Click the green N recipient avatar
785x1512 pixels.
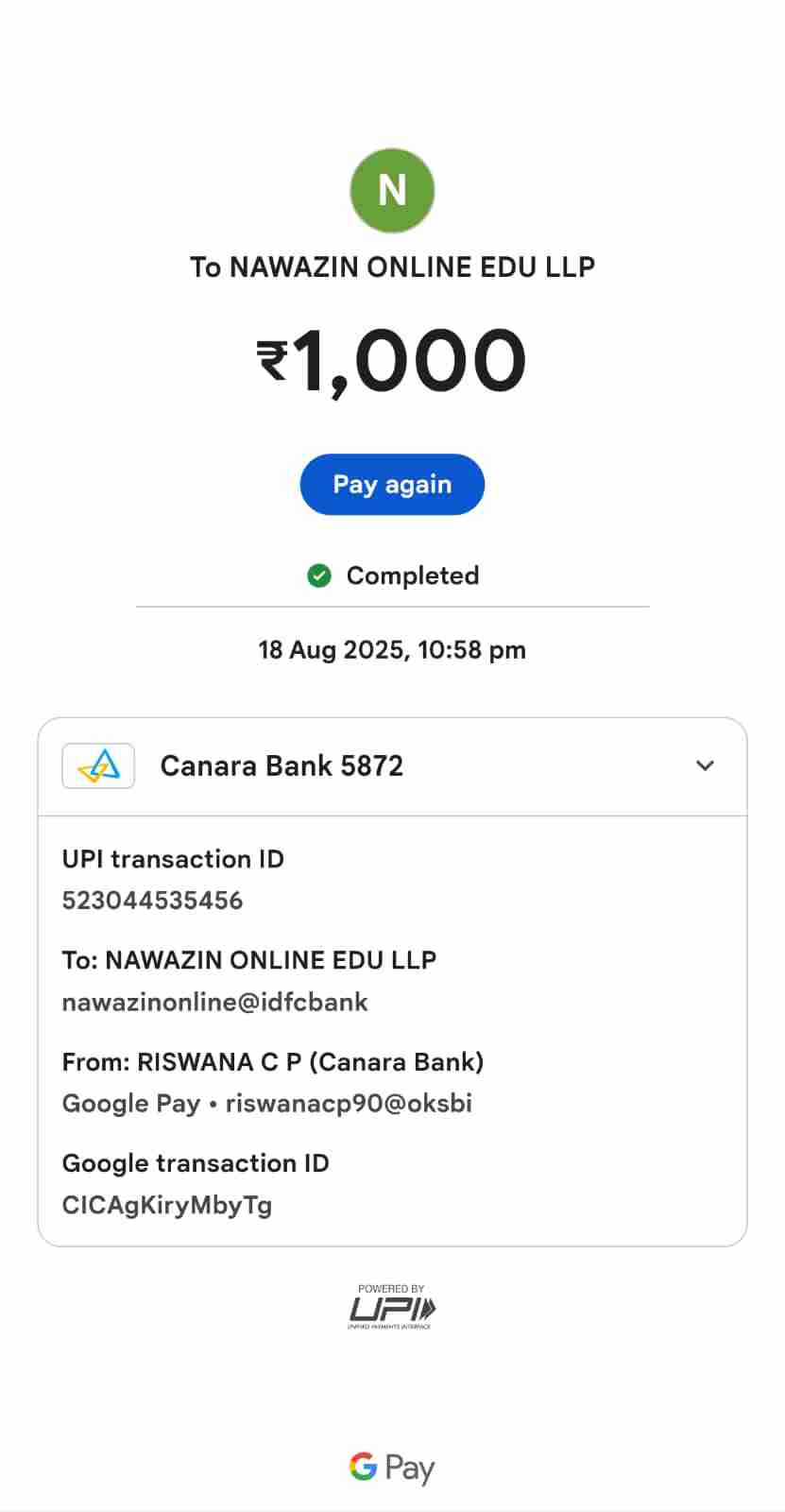tap(392, 190)
